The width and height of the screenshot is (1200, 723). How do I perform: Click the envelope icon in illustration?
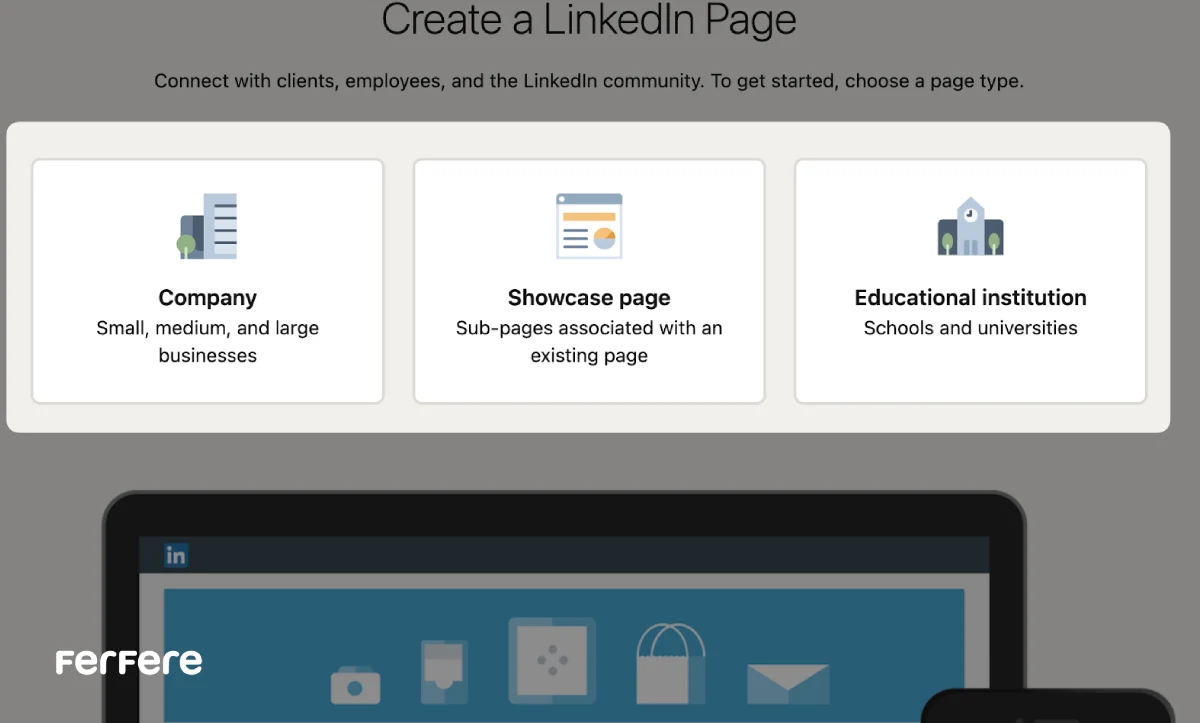pos(788,682)
